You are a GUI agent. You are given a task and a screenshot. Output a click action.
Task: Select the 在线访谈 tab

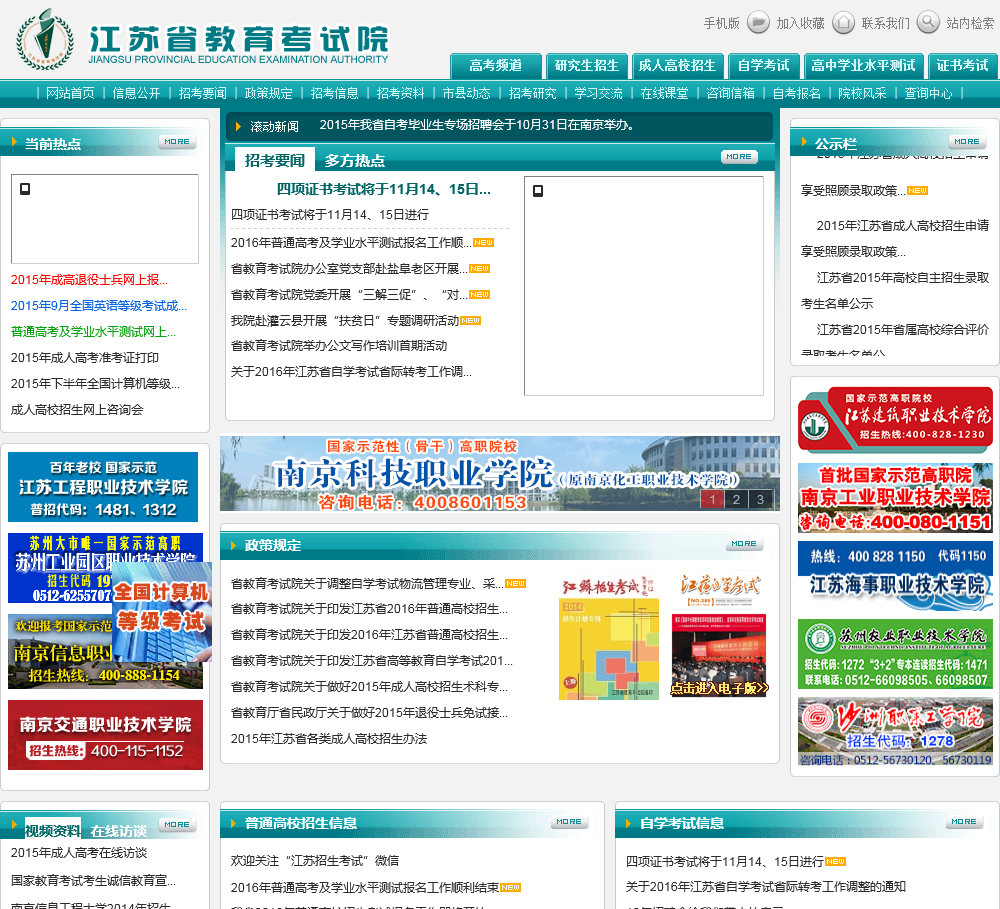pyautogui.click(x=118, y=830)
